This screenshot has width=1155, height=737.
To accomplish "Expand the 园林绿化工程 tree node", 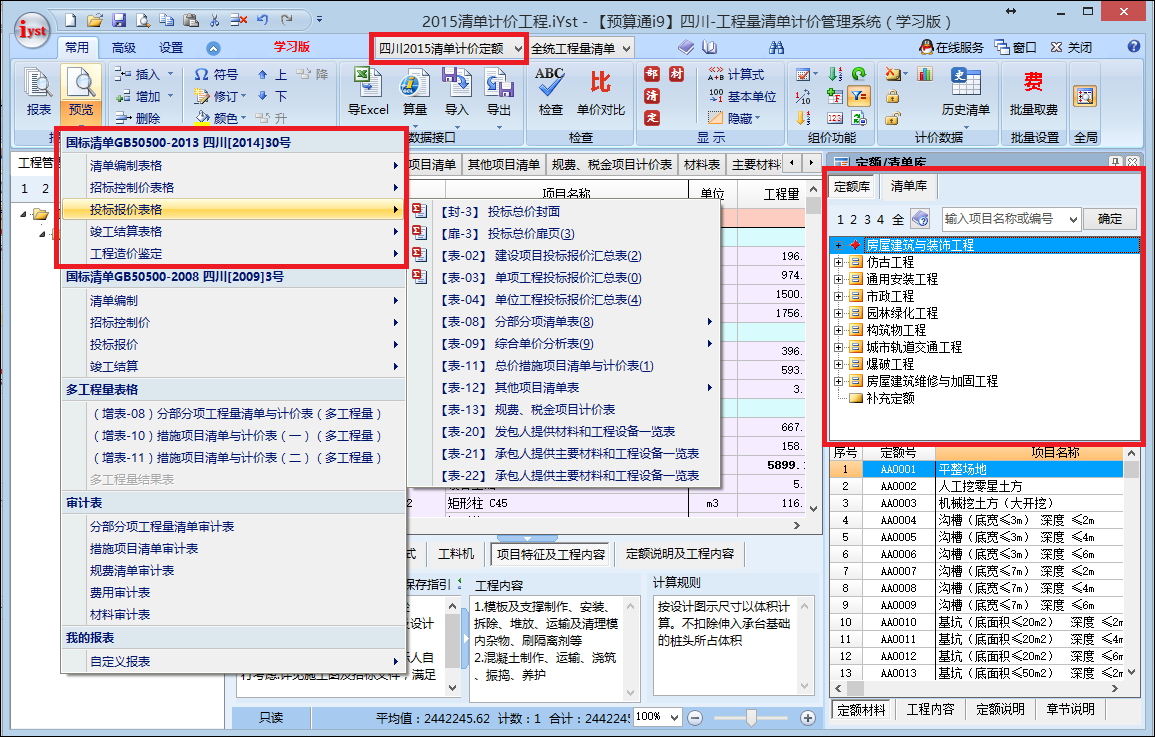I will coord(838,313).
